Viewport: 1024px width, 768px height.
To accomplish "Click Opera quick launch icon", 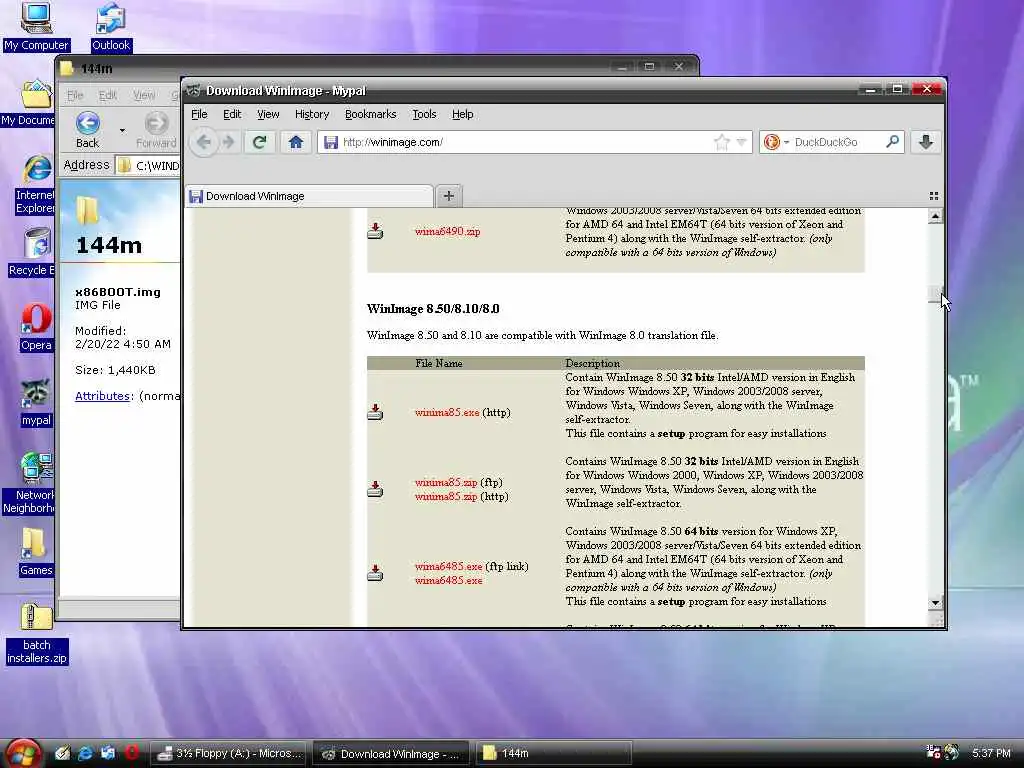I will tap(131, 753).
